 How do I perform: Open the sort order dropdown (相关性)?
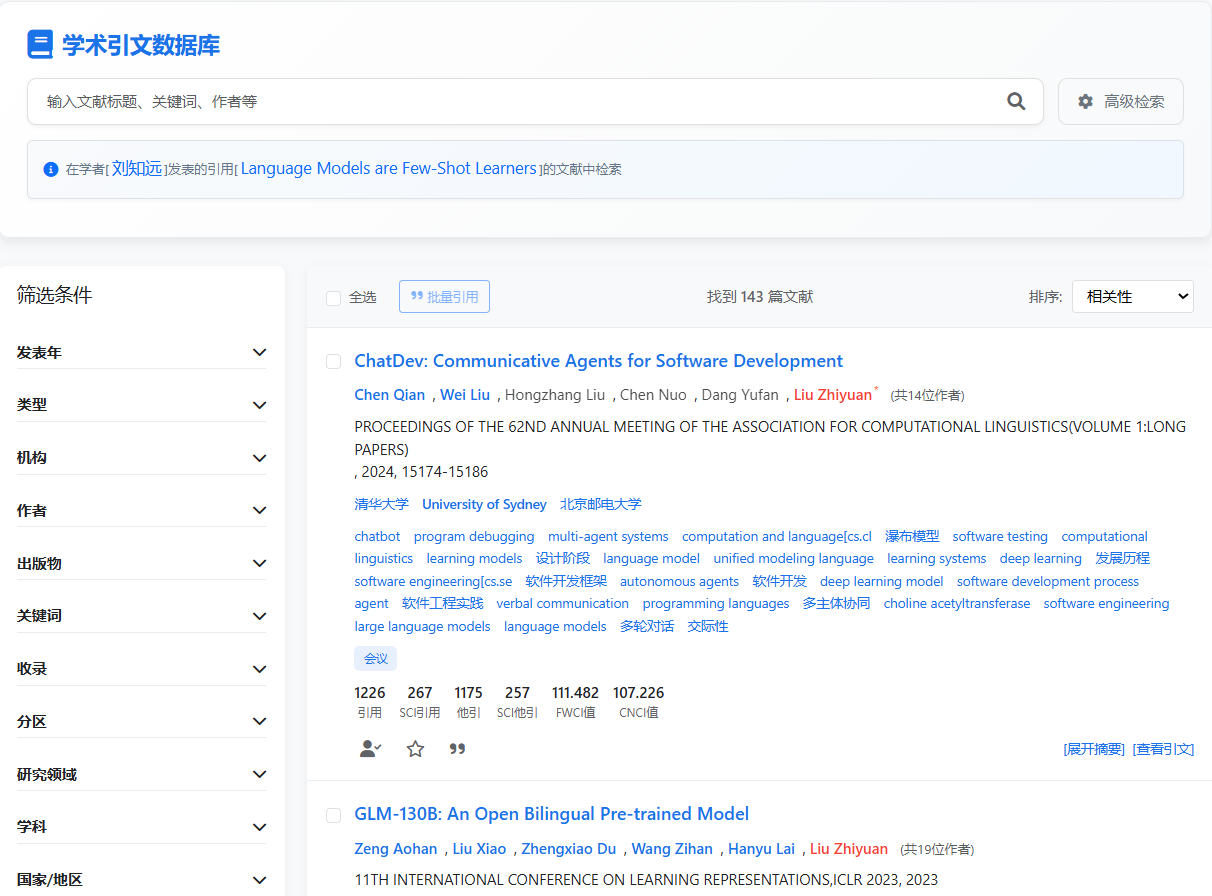[1132, 296]
